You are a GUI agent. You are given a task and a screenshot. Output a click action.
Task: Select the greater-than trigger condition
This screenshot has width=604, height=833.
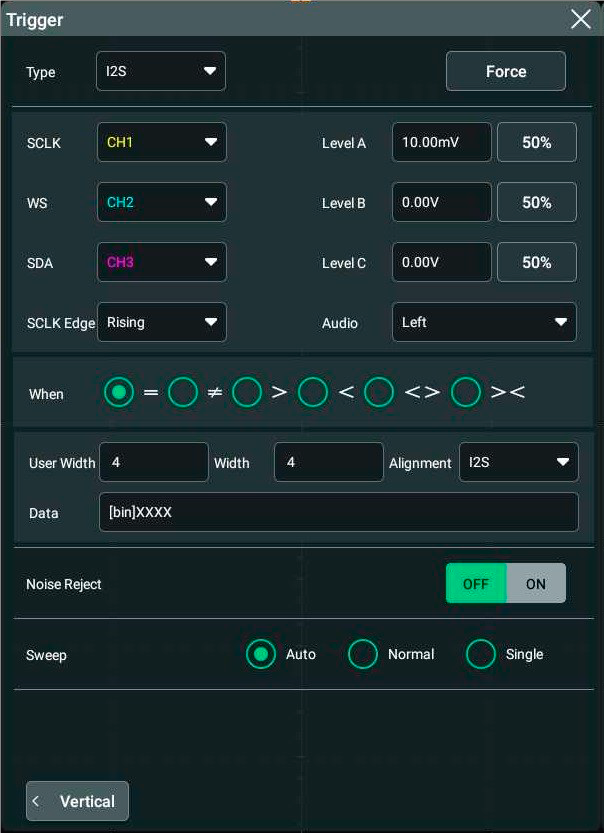click(247, 392)
